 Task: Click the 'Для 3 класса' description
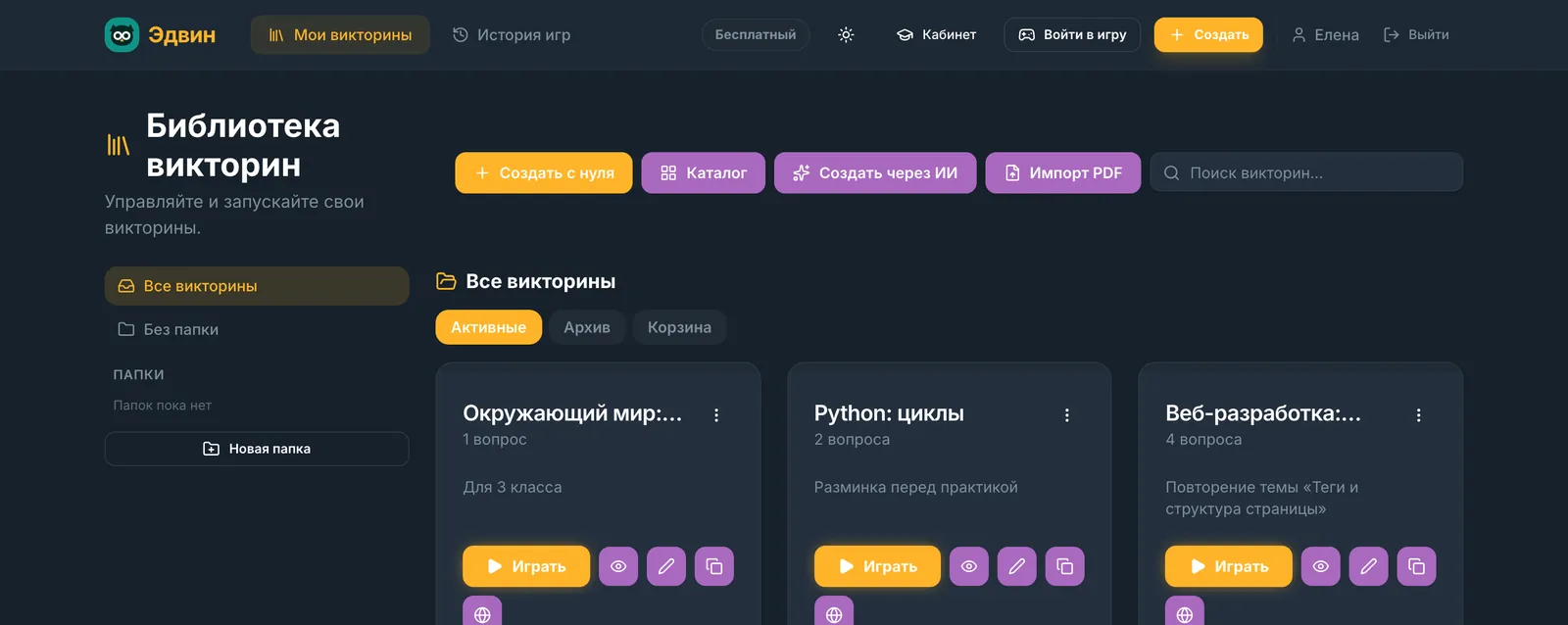tap(513, 487)
